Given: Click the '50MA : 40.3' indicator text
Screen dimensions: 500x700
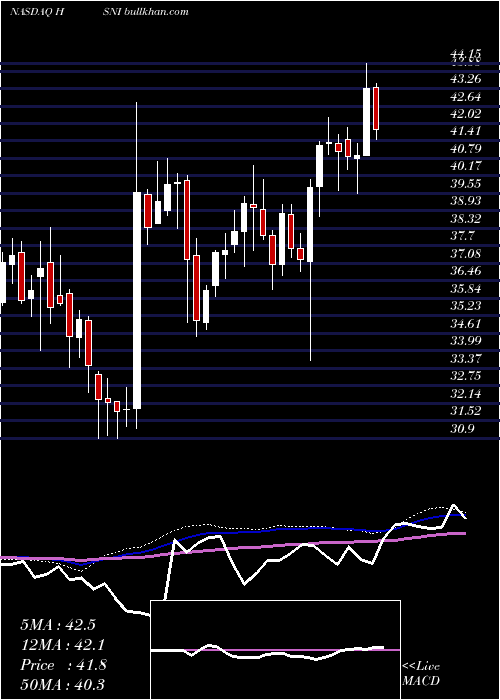Looking at the screenshot, I should [62, 684].
